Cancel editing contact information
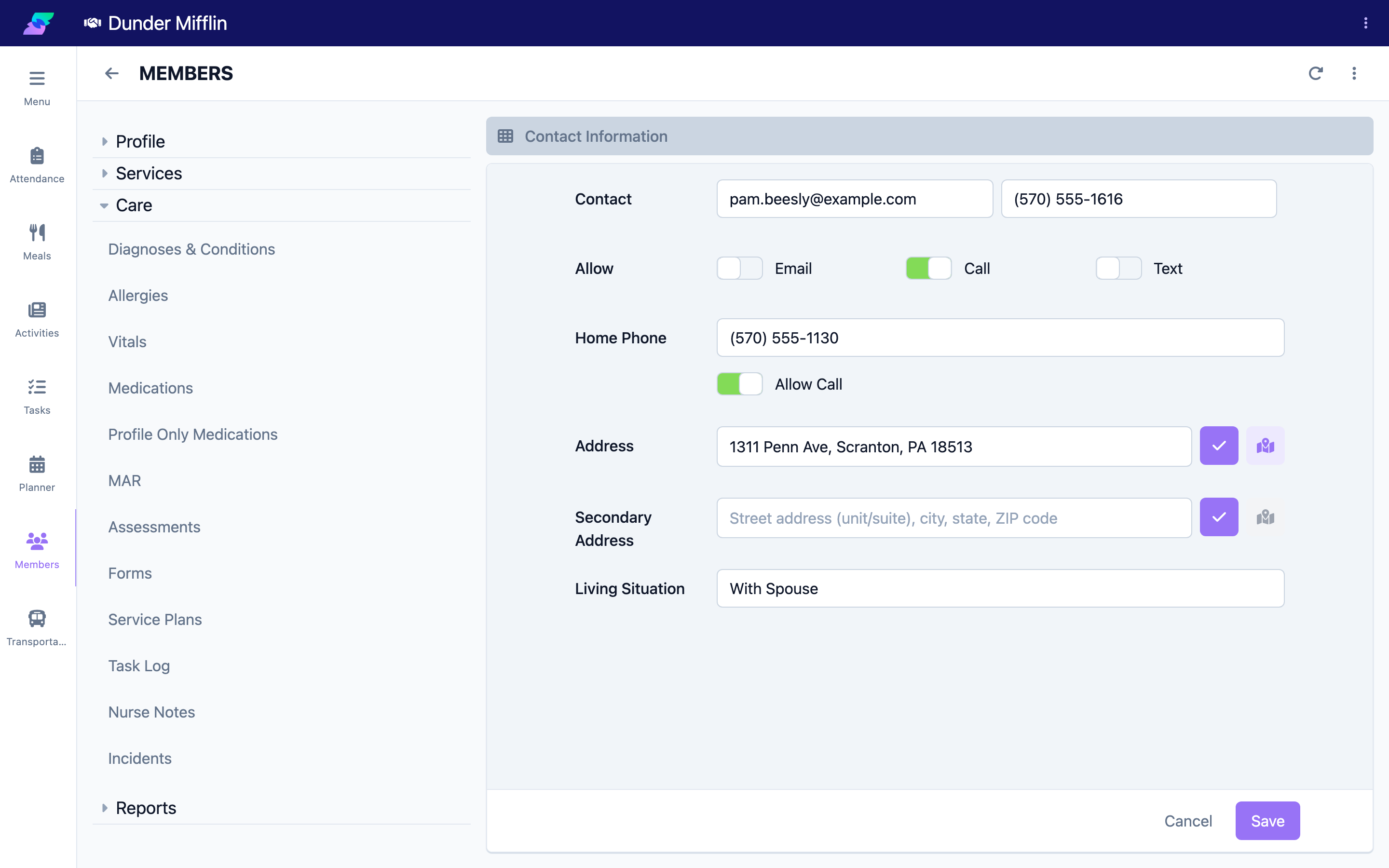 [1188, 821]
